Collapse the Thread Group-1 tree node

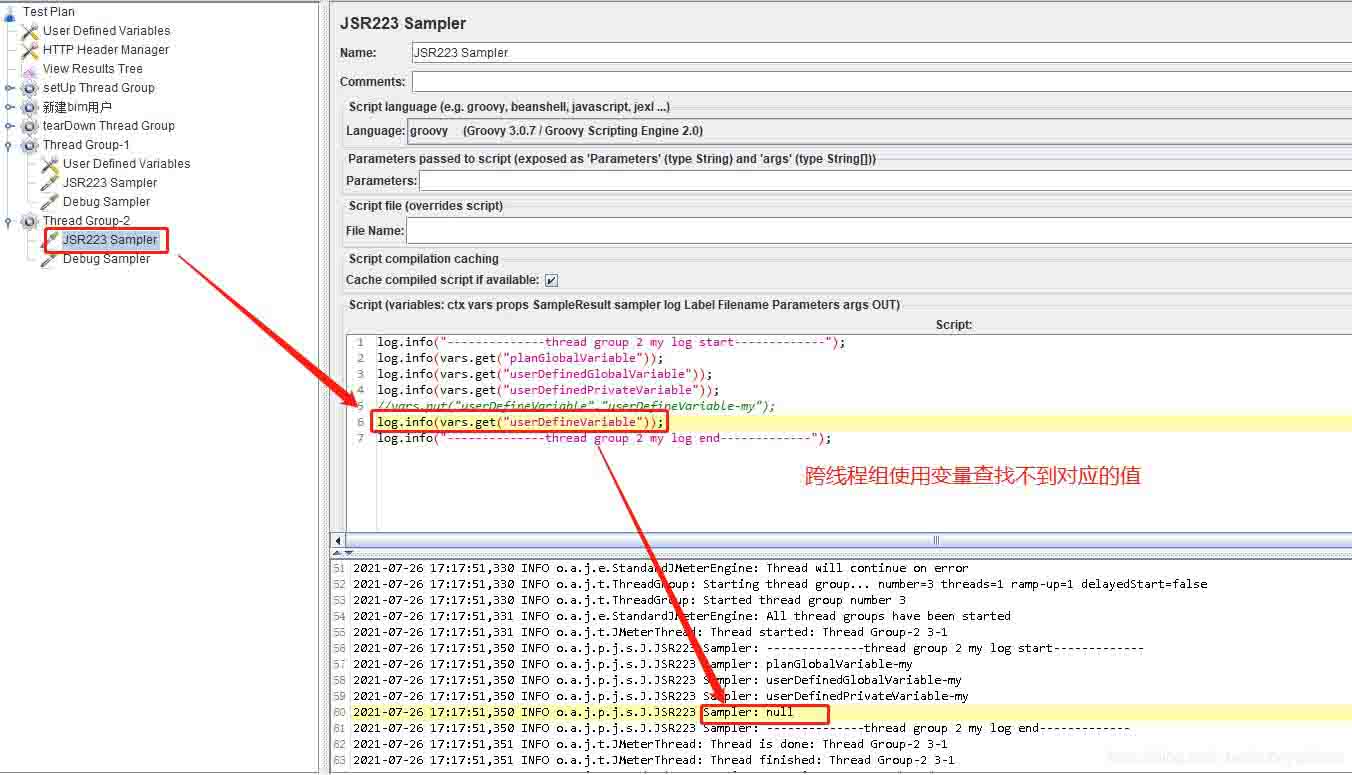click(x=10, y=145)
